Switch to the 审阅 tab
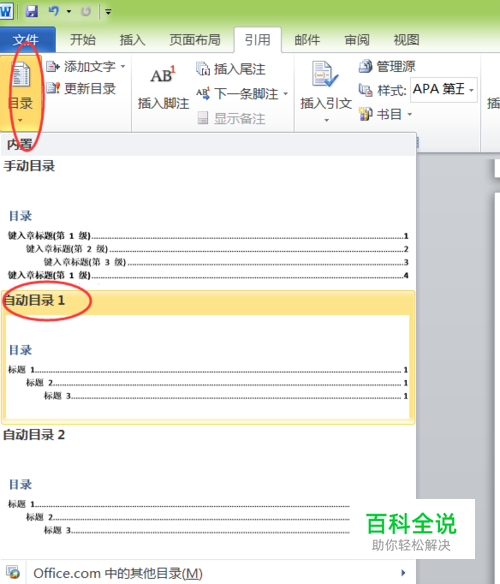This screenshot has height=584, width=500. coord(357,40)
